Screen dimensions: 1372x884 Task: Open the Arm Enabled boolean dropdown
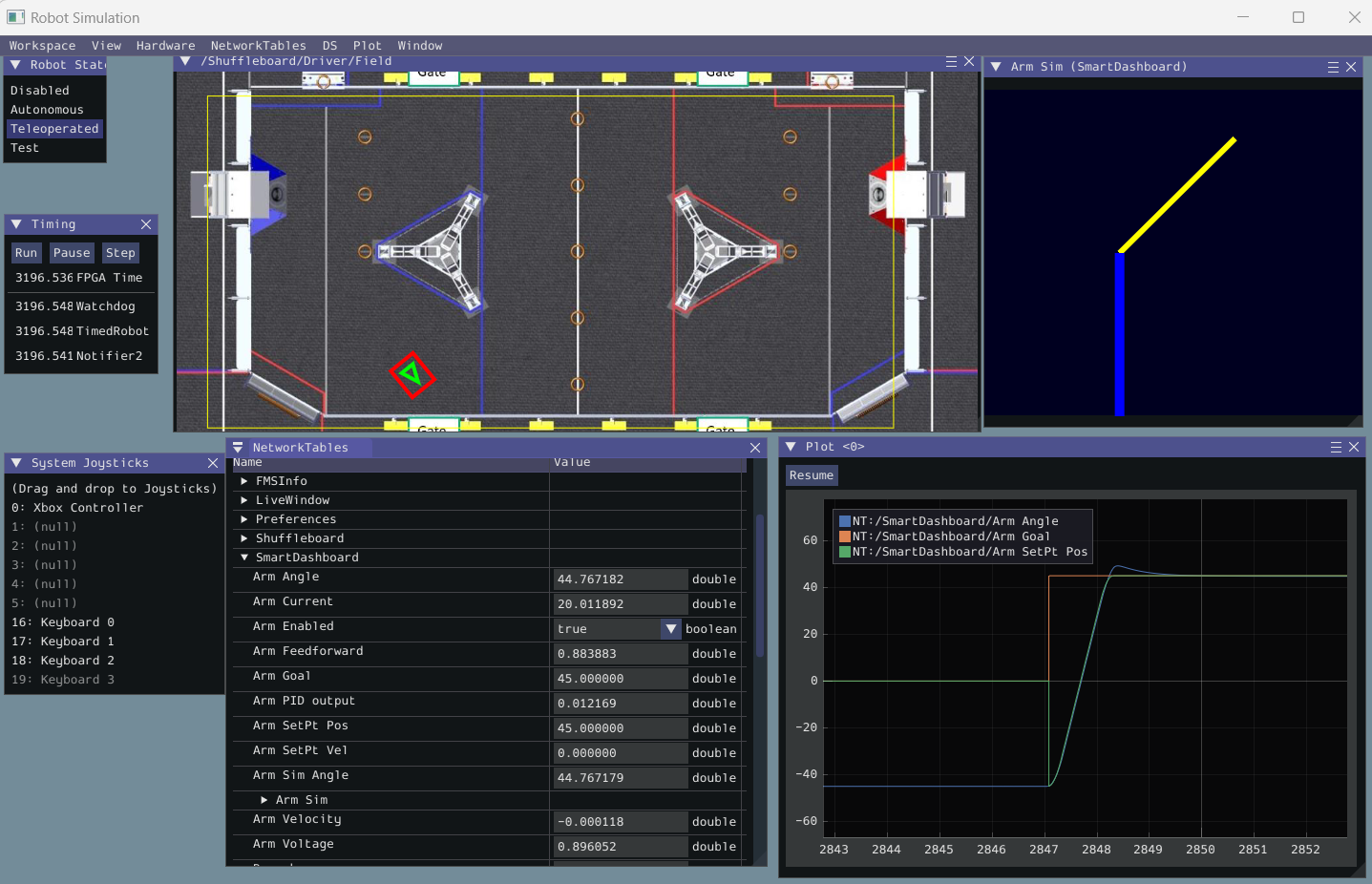[x=670, y=629]
